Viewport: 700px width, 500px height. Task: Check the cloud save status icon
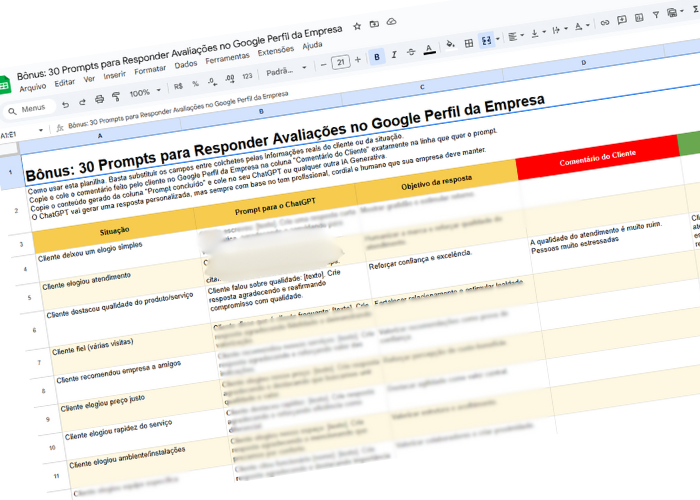pyautogui.click(x=392, y=21)
